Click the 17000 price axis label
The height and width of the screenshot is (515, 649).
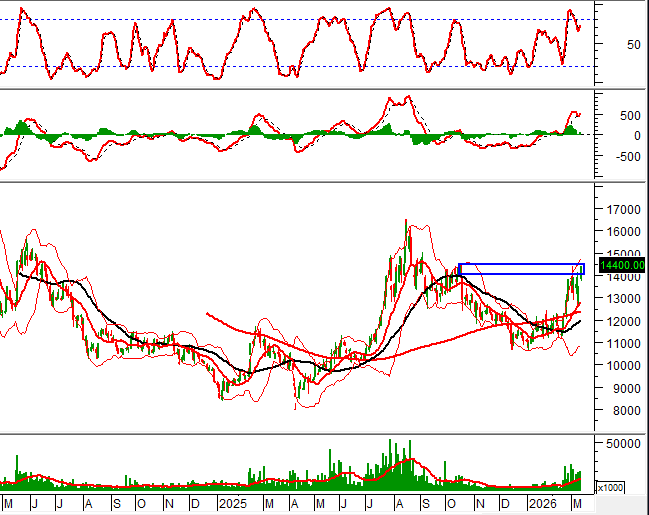[x=622, y=211]
